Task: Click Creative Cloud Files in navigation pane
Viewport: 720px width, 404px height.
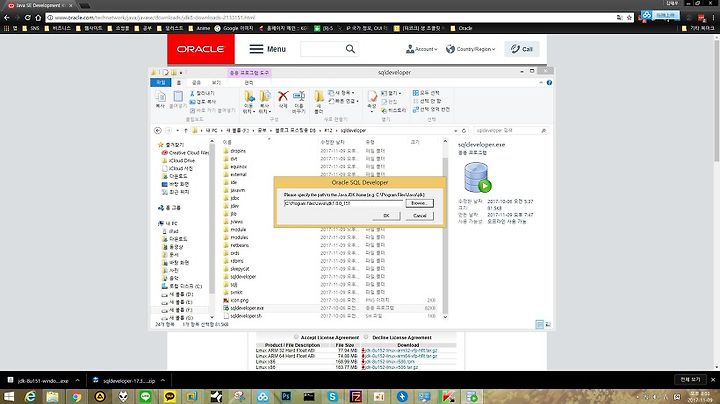Action: (x=188, y=152)
